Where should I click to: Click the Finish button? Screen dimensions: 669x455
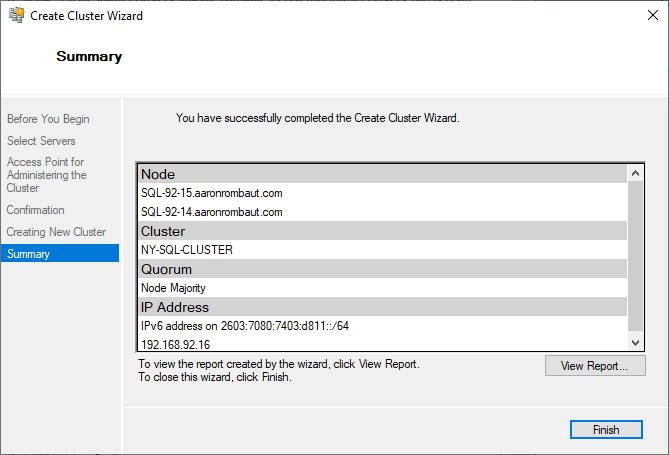click(x=605, y=430)
